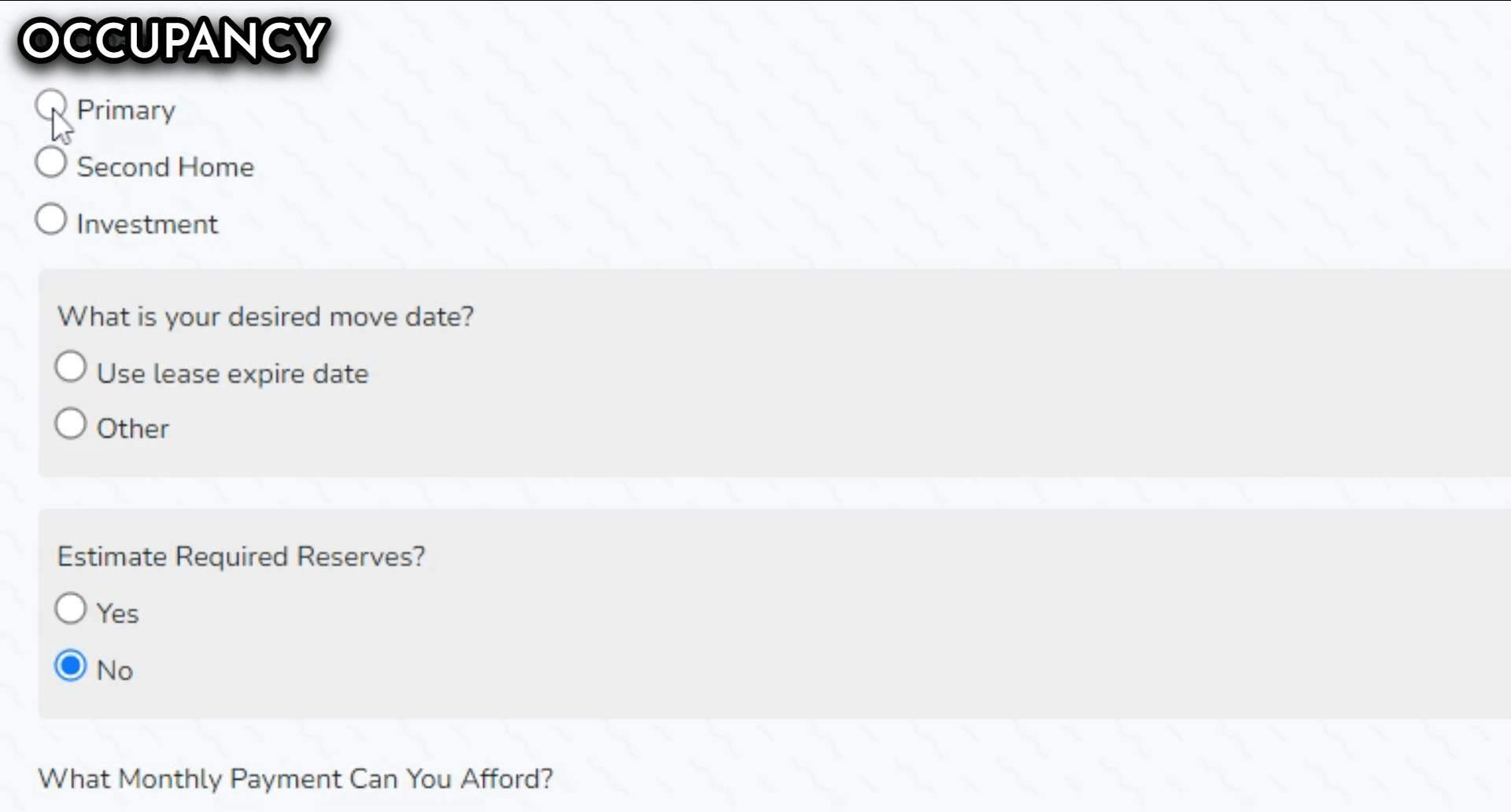This screenshot has width=1511, height=812.
Task: Click the OCCUPANCY heading overlay
Action: (x=173, y=41)
